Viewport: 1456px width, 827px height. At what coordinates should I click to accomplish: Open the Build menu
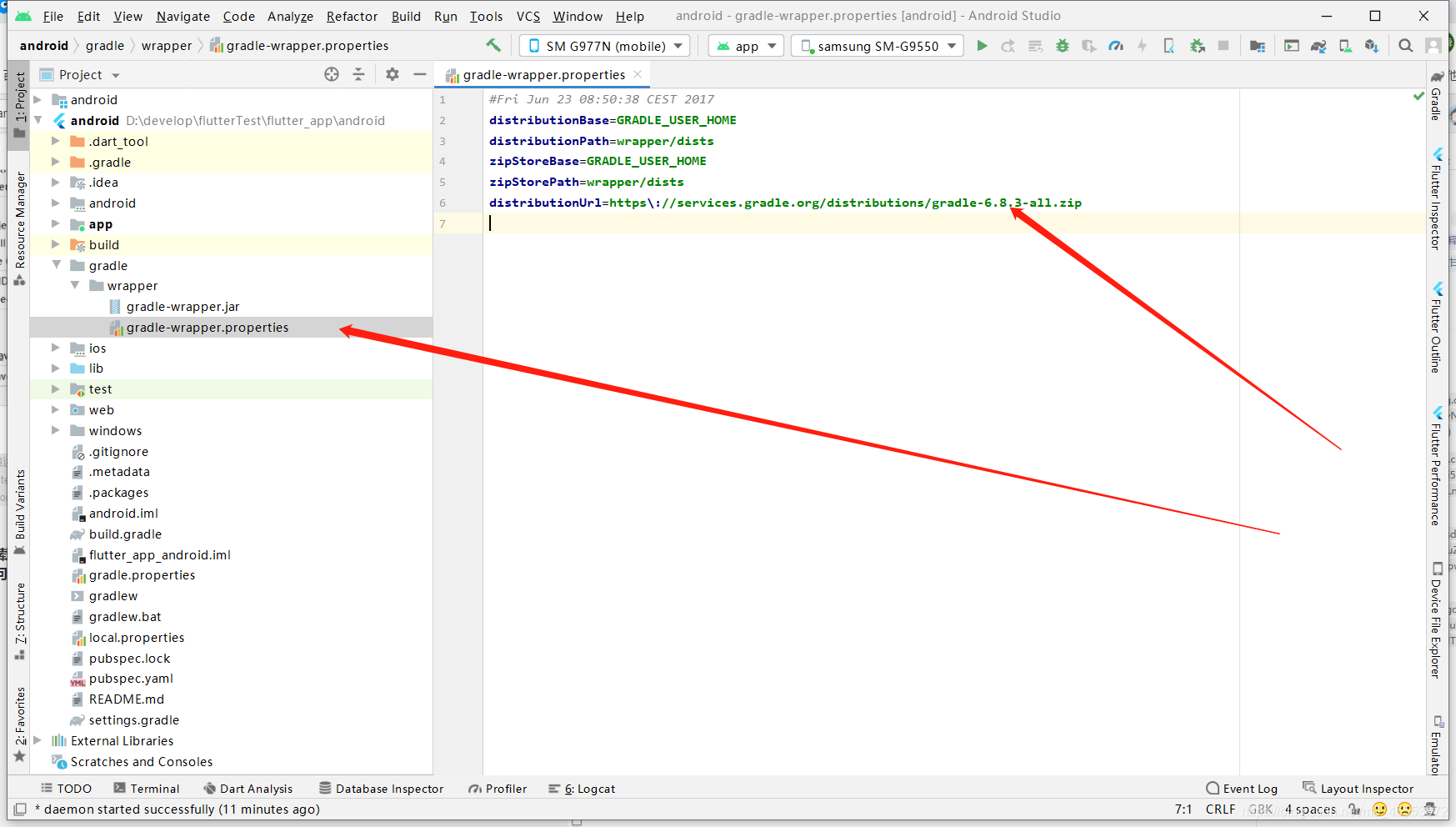(406, 16)
